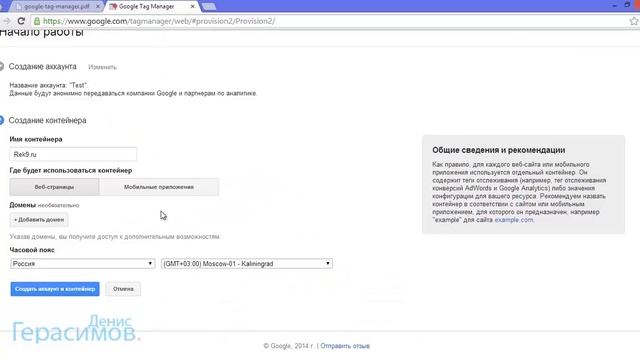Click the Часовой пояс label
The width and height of the screenshot is (640, 360).
point(32,250)
